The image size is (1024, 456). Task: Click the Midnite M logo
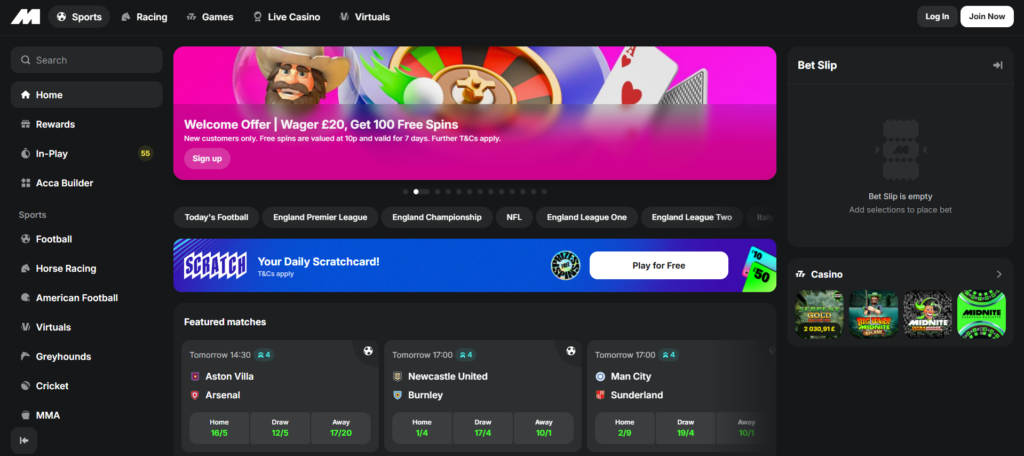click(26, 16)
